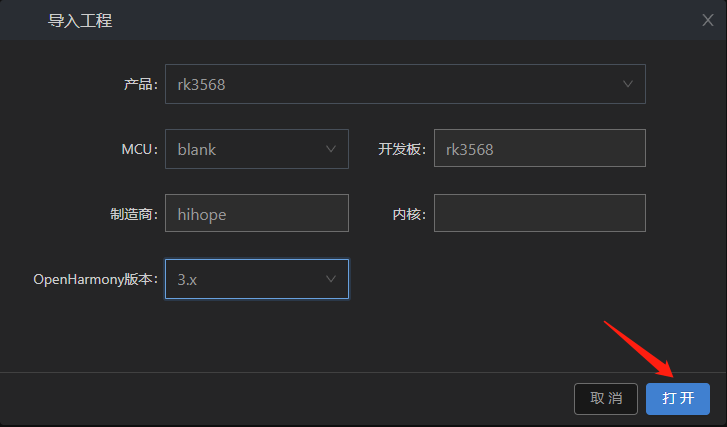The image size is (727, 427).
Task: Click the MCU dropdown chevron arrow
Action: (x=331, y=149)
